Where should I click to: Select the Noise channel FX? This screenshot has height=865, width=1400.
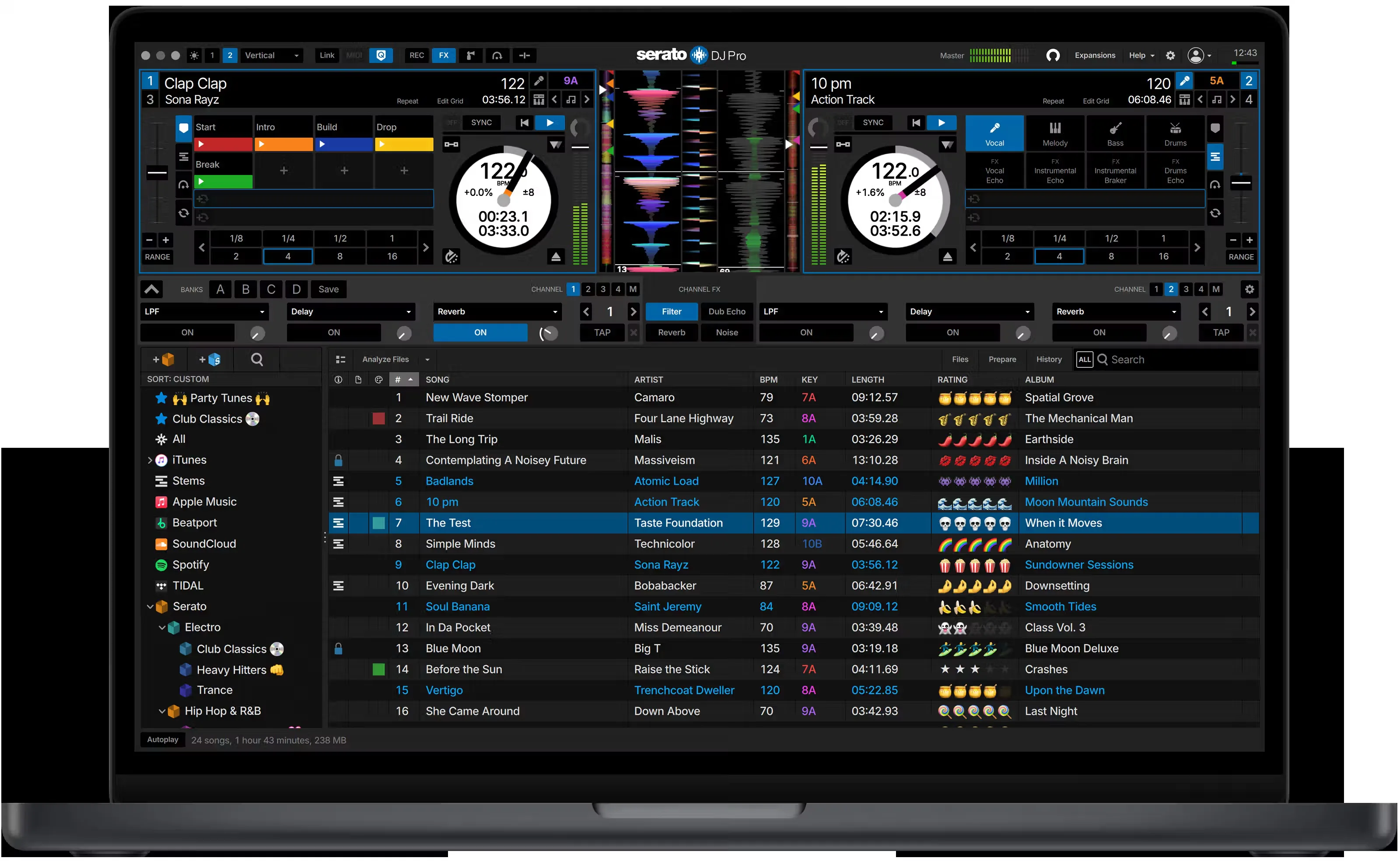(x=726, y=332)
